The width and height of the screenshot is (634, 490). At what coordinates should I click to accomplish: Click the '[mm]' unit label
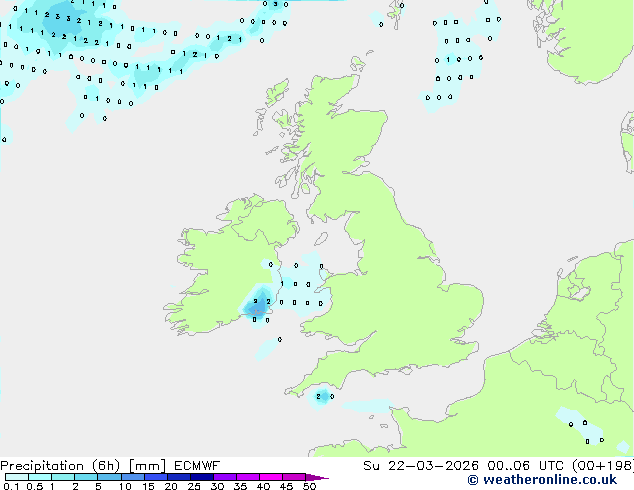pos(147,466)
